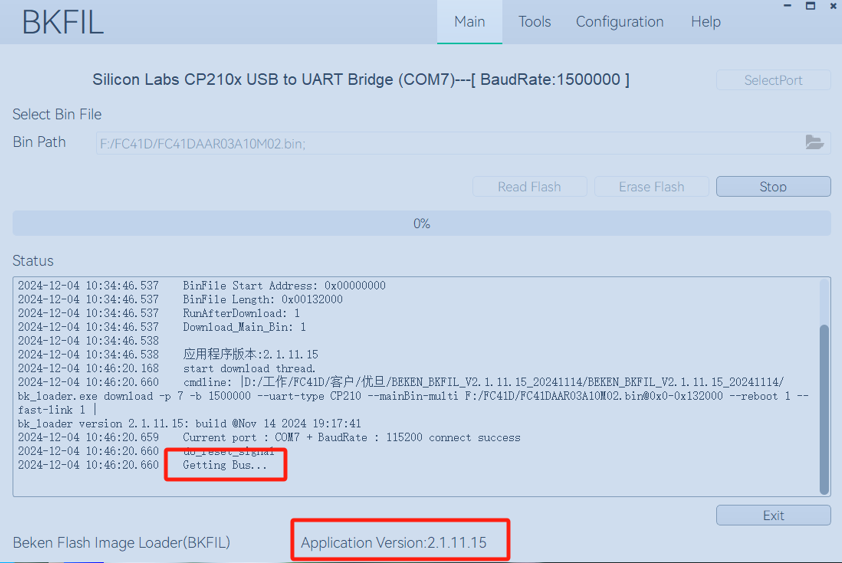
Task: Click the CP210x COM7 port title text
Action: (x=361, y=80)
